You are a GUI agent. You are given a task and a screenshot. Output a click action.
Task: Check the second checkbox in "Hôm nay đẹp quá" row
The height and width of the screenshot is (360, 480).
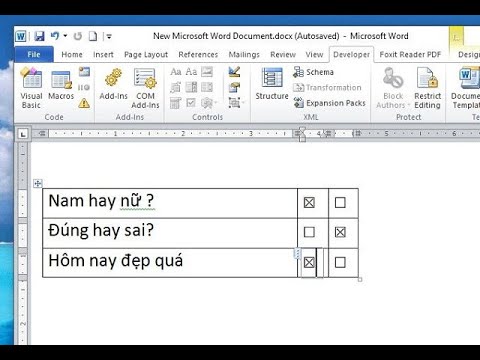340,262
